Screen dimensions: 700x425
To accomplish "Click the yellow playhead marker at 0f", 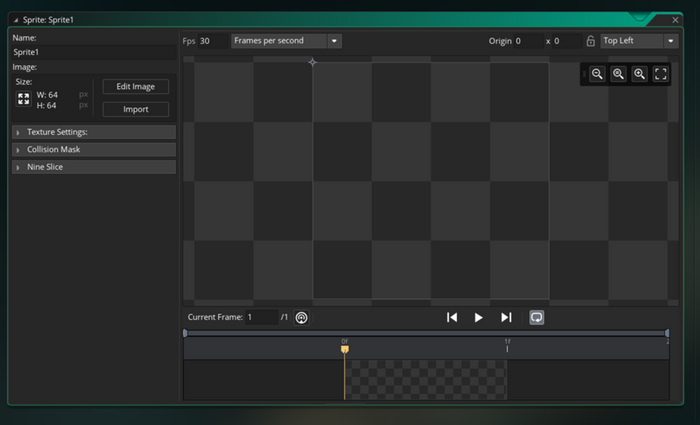I will [345, 349].
